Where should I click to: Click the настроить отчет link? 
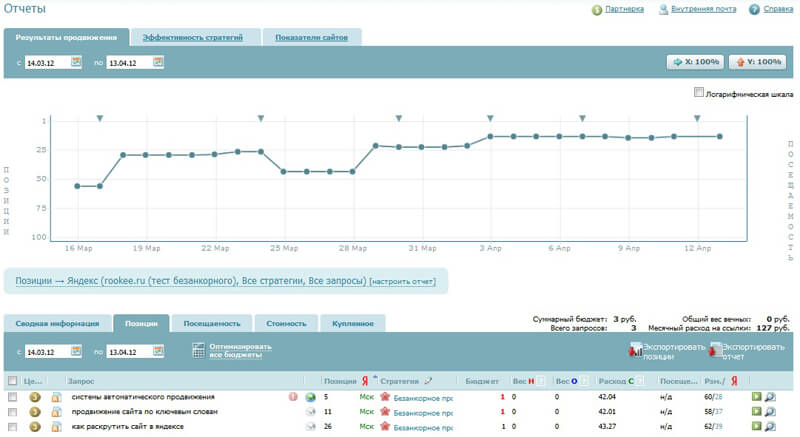[402, 282]
